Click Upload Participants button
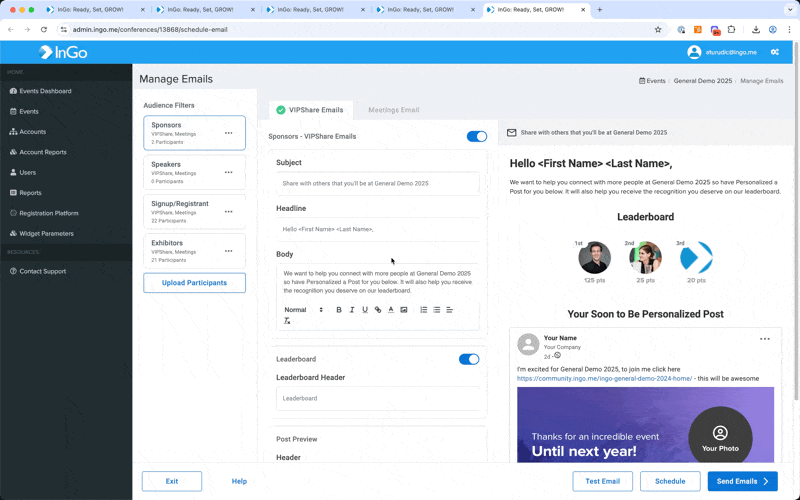 pos(194,283)
